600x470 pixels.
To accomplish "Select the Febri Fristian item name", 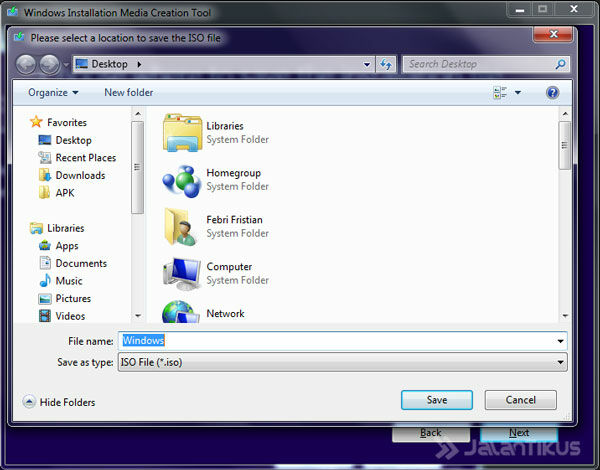I will point(235,220).
